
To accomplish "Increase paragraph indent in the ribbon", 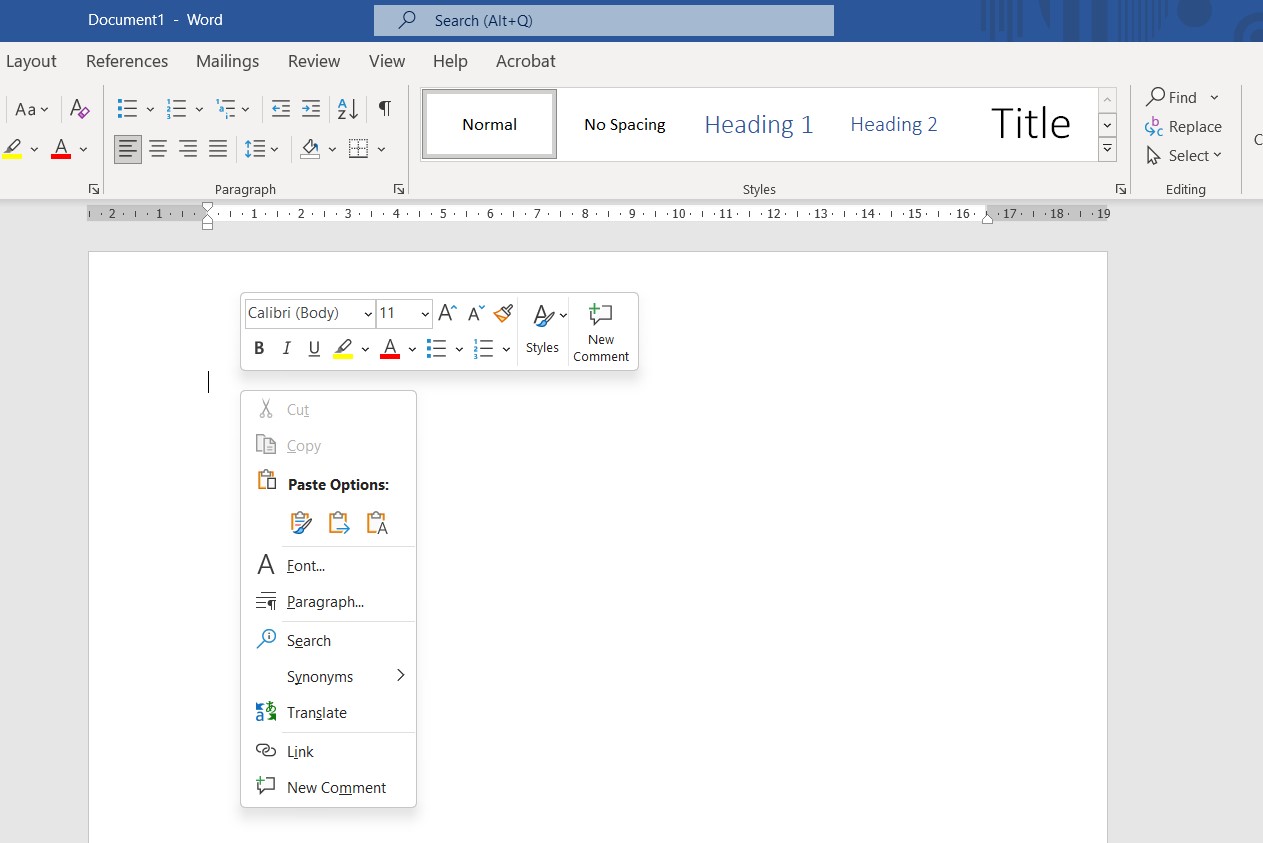I will (311, 109).
